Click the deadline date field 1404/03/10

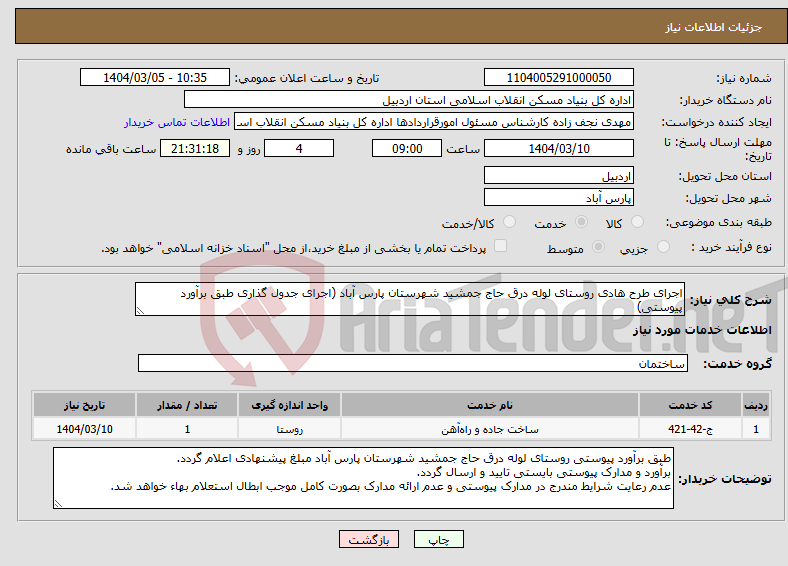pos(559,148)
